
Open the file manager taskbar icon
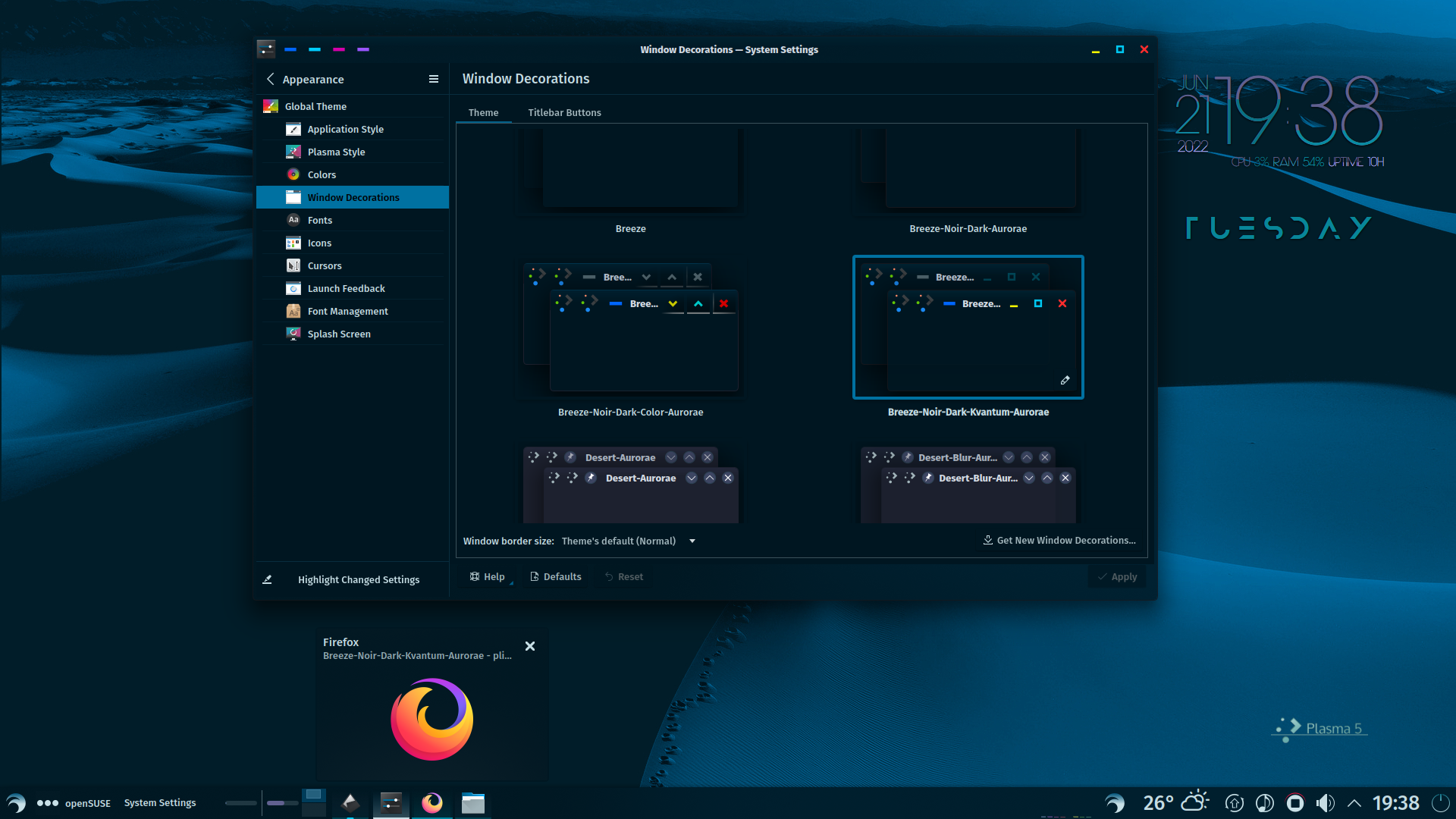tap(473, 802)
